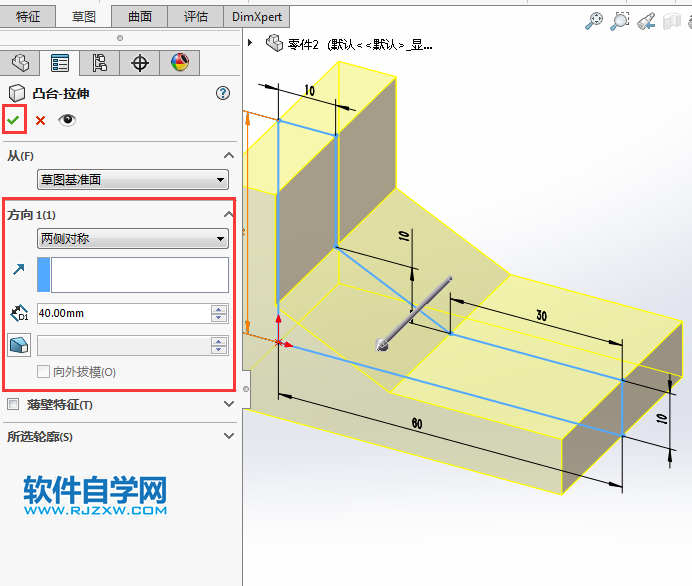Viewport: 692px width, 586px height.
Task: Expand the 所选轮廓 selected contours section
Action: [229, 437]
